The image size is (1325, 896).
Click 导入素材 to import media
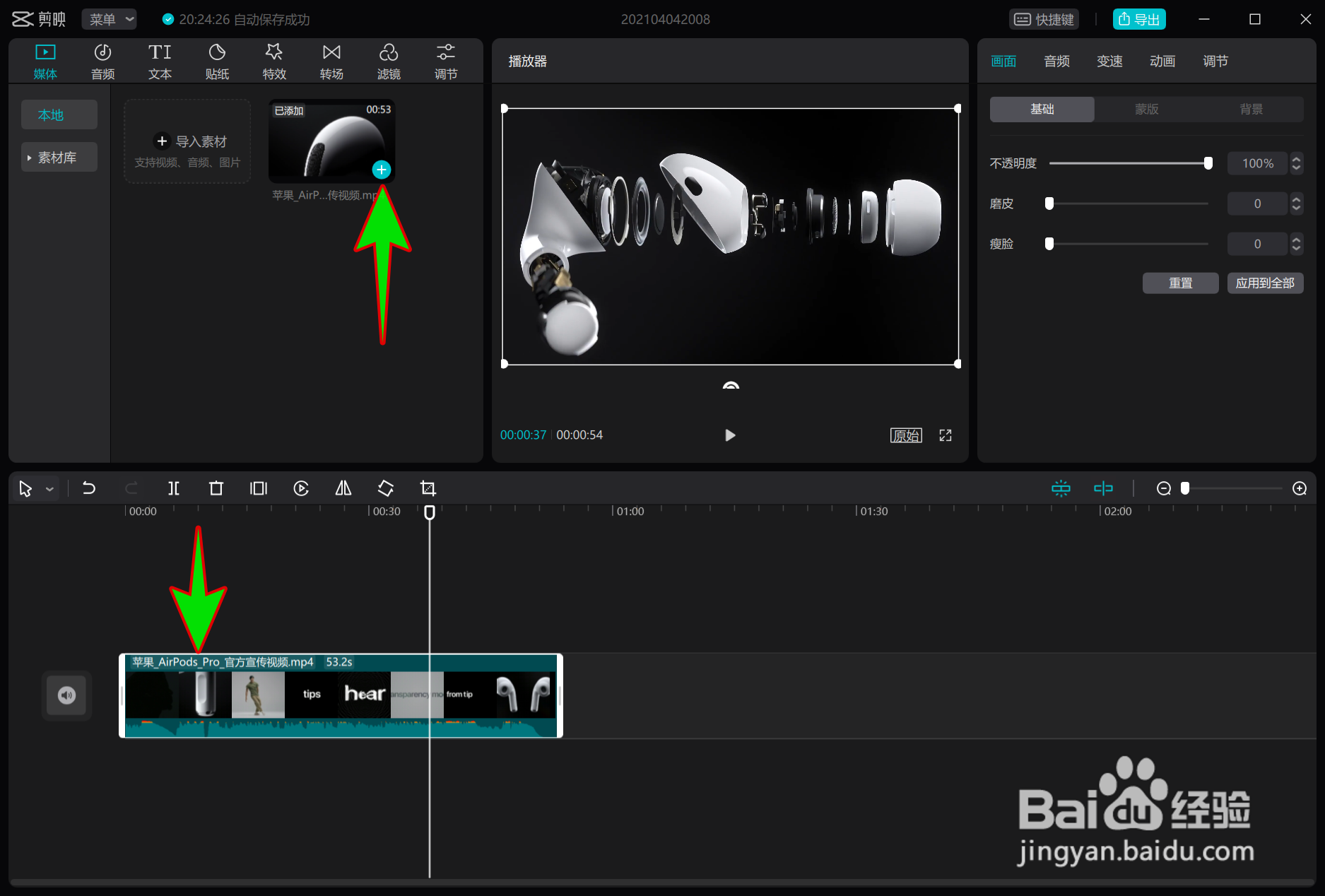pos(188,141)
